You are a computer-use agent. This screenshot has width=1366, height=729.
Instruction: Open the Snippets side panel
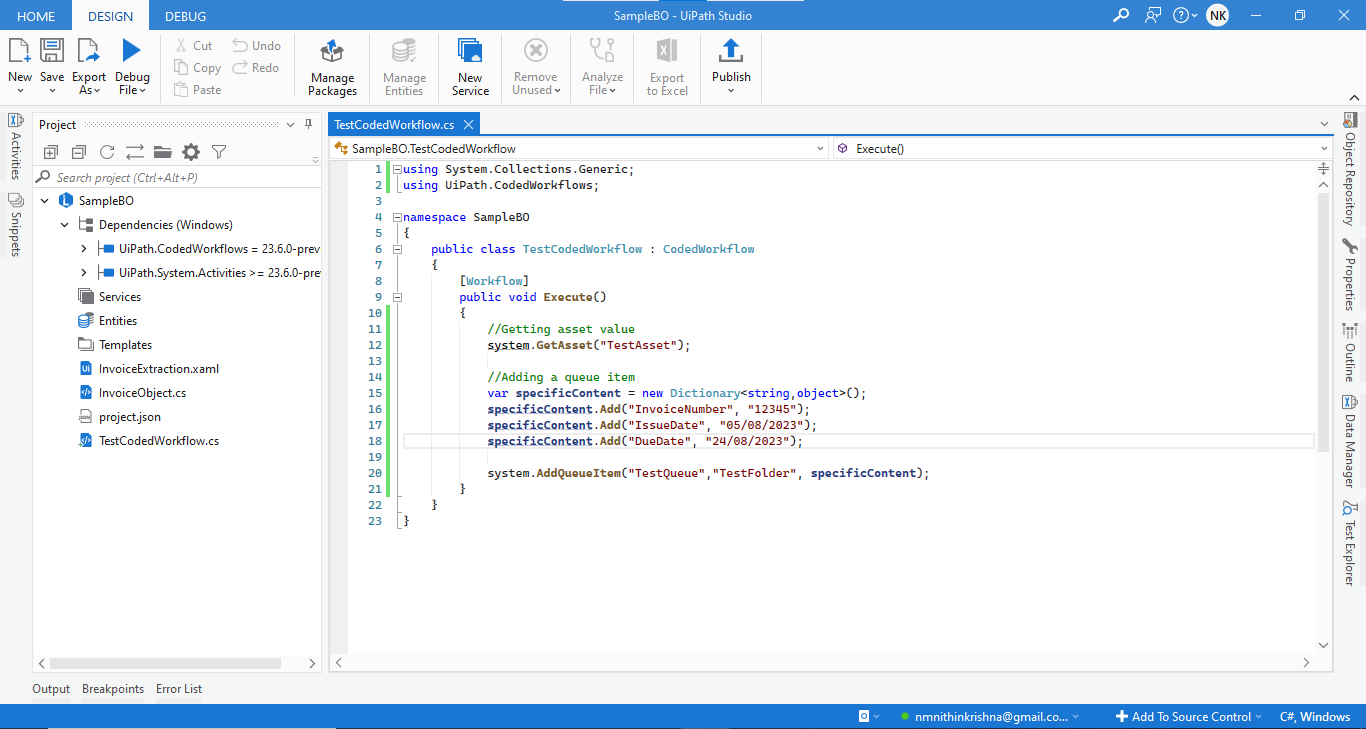pos(15,225)
